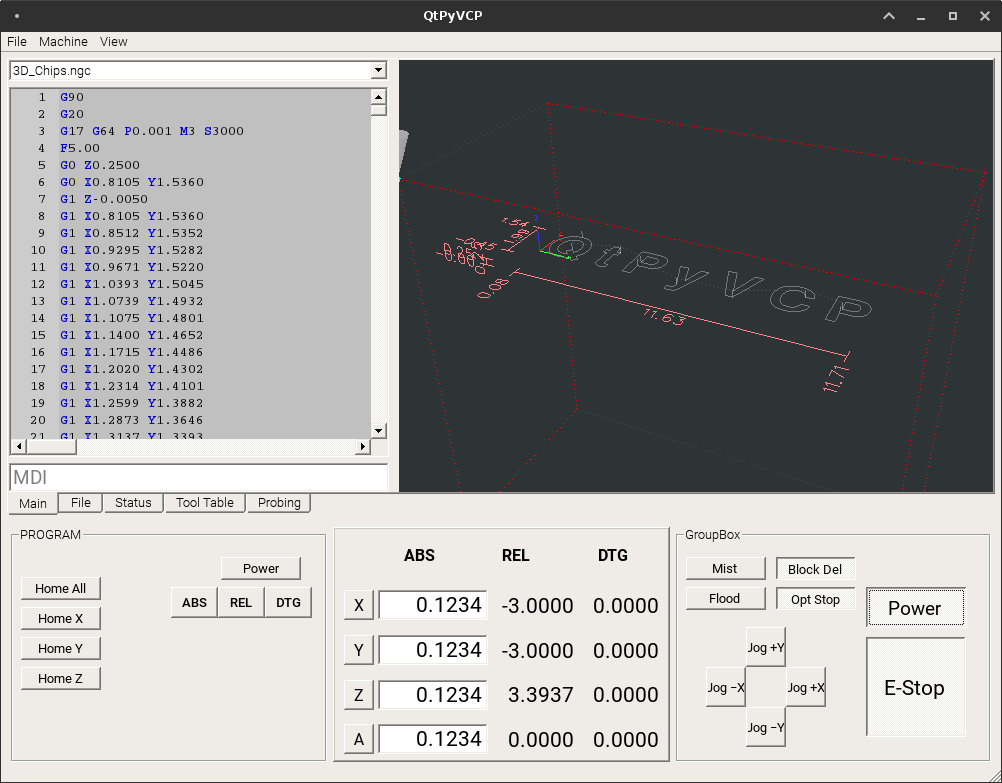The width and height of the screenshot is (1002, 783).
Task: Switch to the File tab
Action: tap(81, 502)
